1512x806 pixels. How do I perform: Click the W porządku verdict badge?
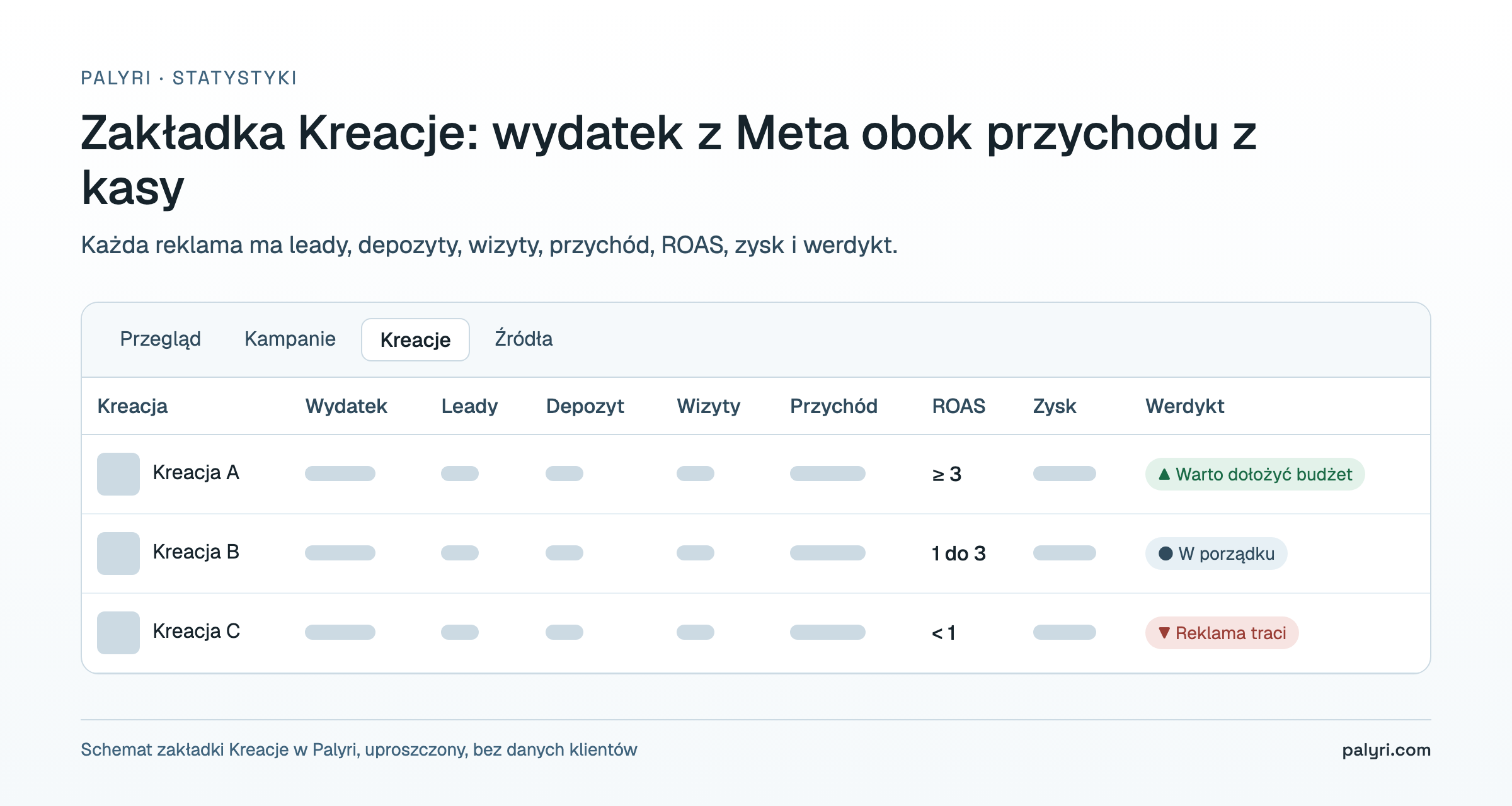coord(1216,553)
